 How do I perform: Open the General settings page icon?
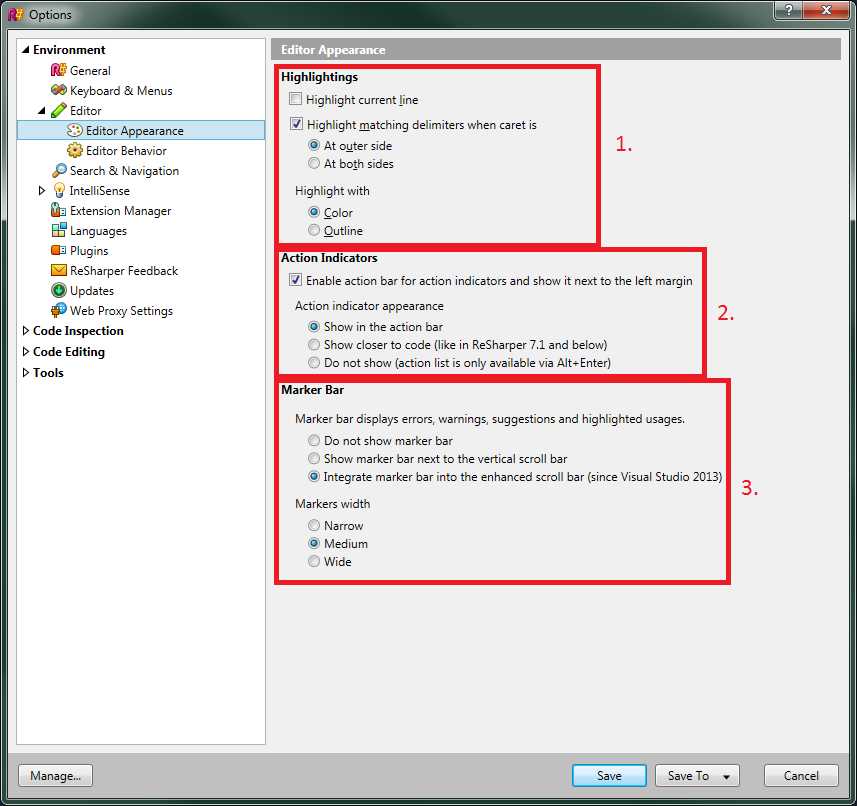(x=60, y=70)
